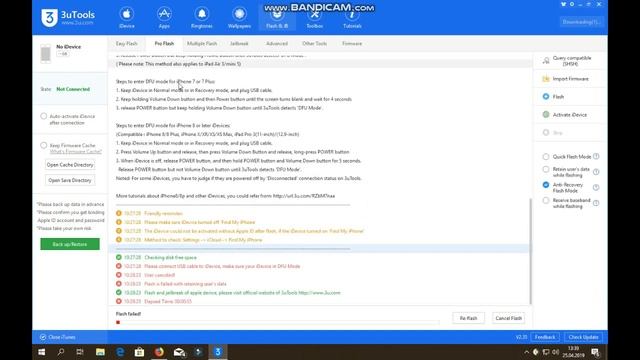
Task: Open the iDevice section in top navigation
Action: pos(127,18)
